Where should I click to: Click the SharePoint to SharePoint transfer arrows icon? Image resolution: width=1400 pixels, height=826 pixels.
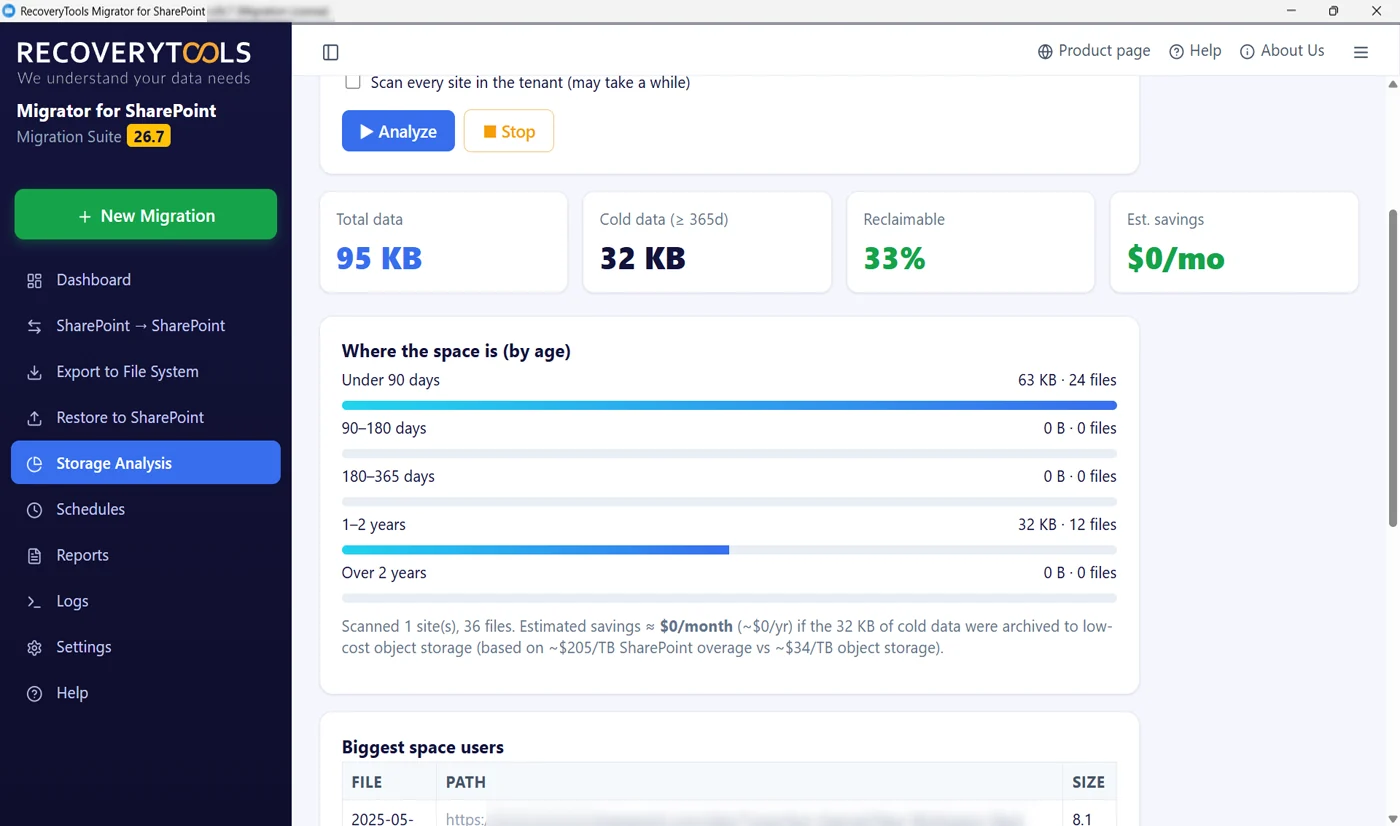point(34,327)
